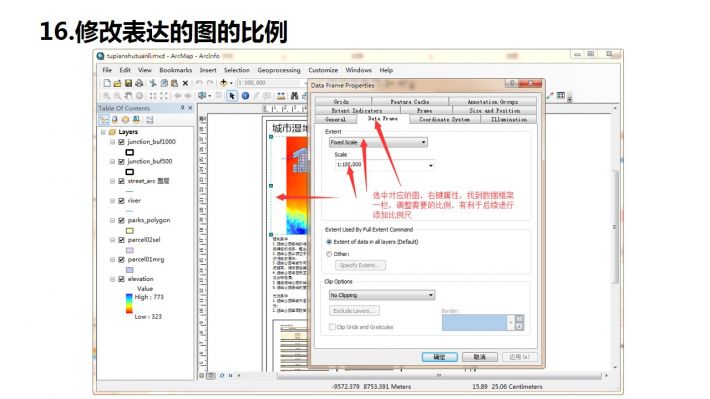
Task: Click the 确定 confirm button
Action: 439,357
